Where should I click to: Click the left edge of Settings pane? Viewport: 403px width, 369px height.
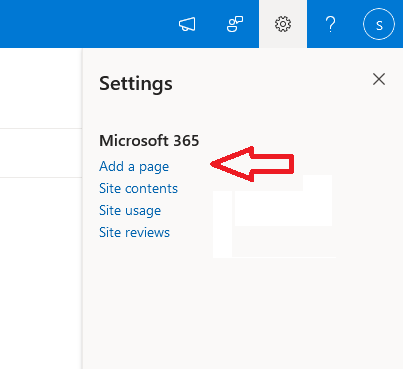(83, 208)
